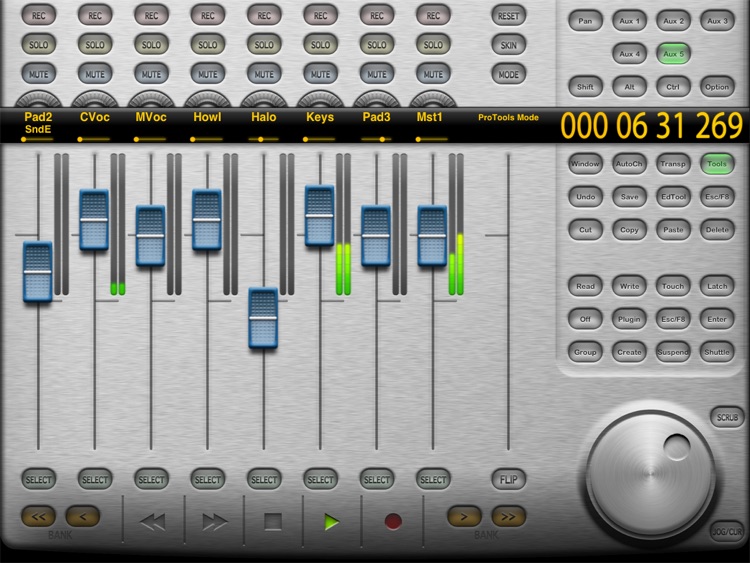Viewport: 750px width, 563px height.
Task: Click the MODE button
Action: [x=508, y=74]
